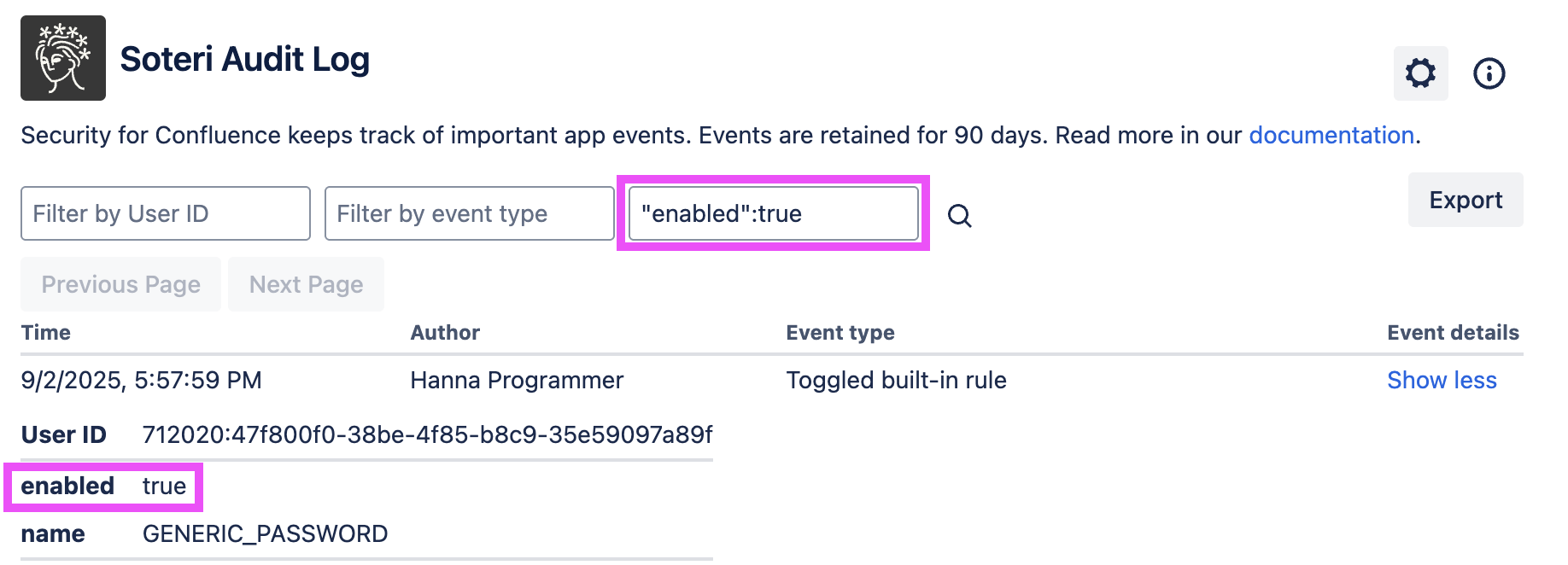This screenshot has height=565, width=1568.
Task: Open the documentation link
Action: [x=1331, y=135]
